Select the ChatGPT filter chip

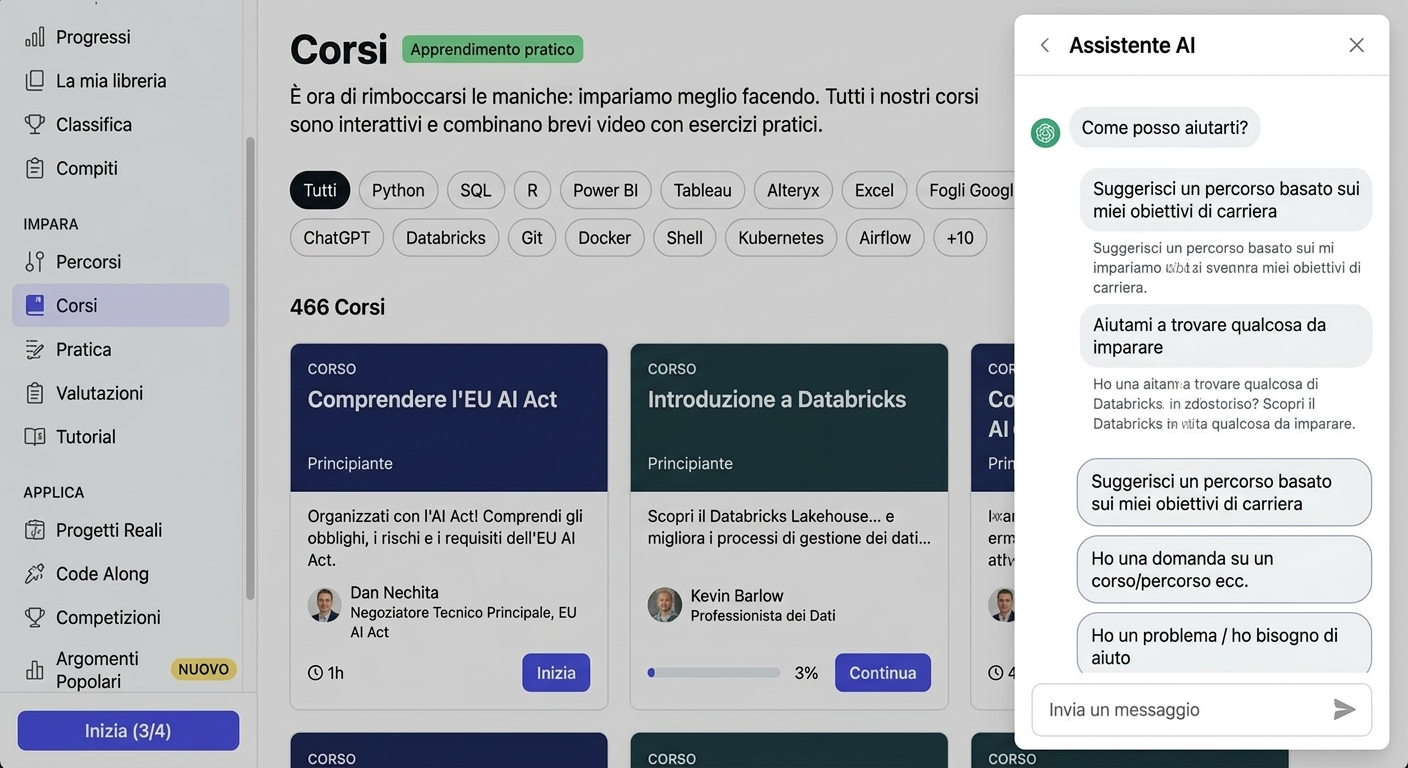pyautogui.click(x=337, y=238)
